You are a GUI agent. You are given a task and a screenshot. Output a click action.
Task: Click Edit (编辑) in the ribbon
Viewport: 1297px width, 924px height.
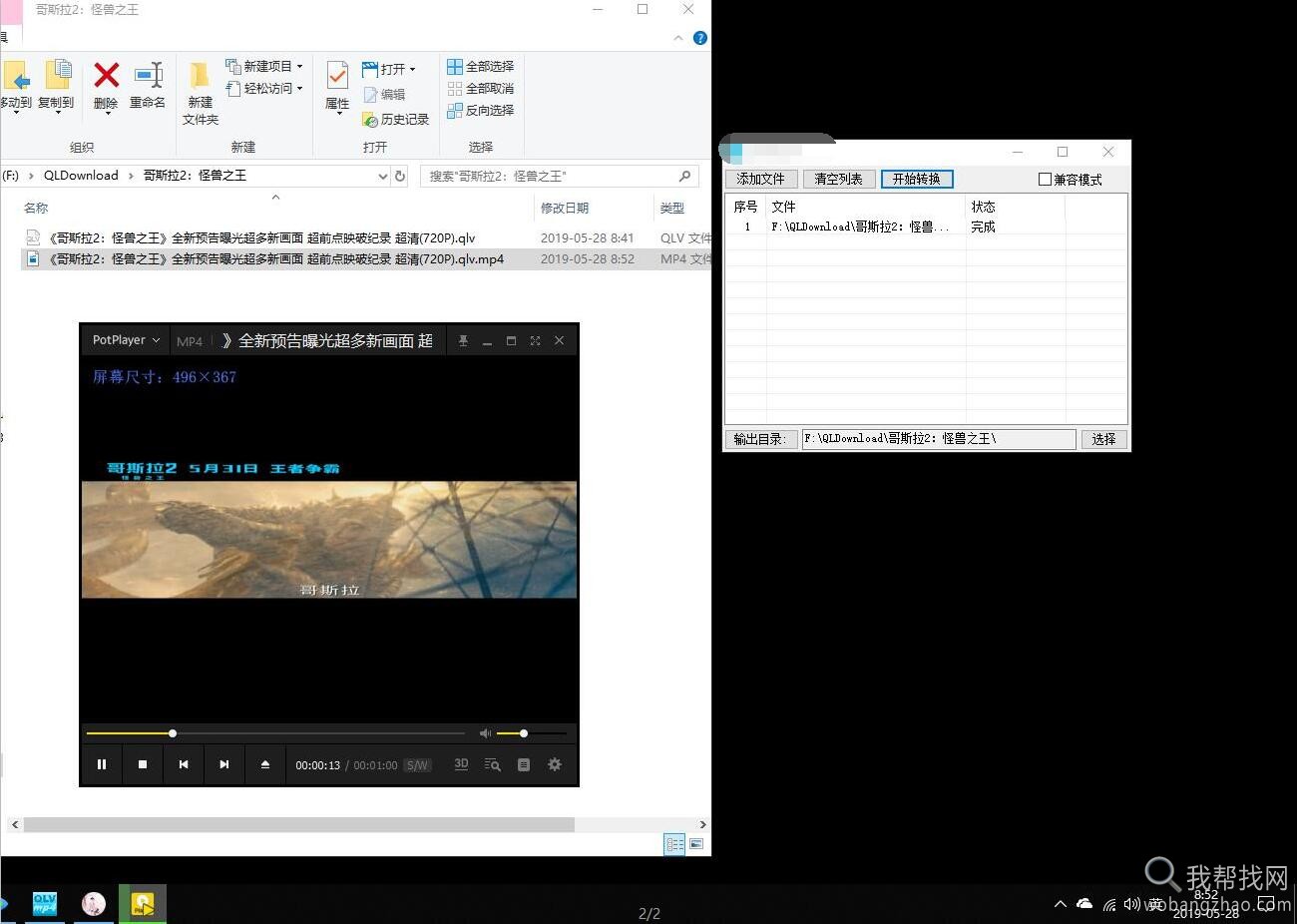(x=384, y=94)
